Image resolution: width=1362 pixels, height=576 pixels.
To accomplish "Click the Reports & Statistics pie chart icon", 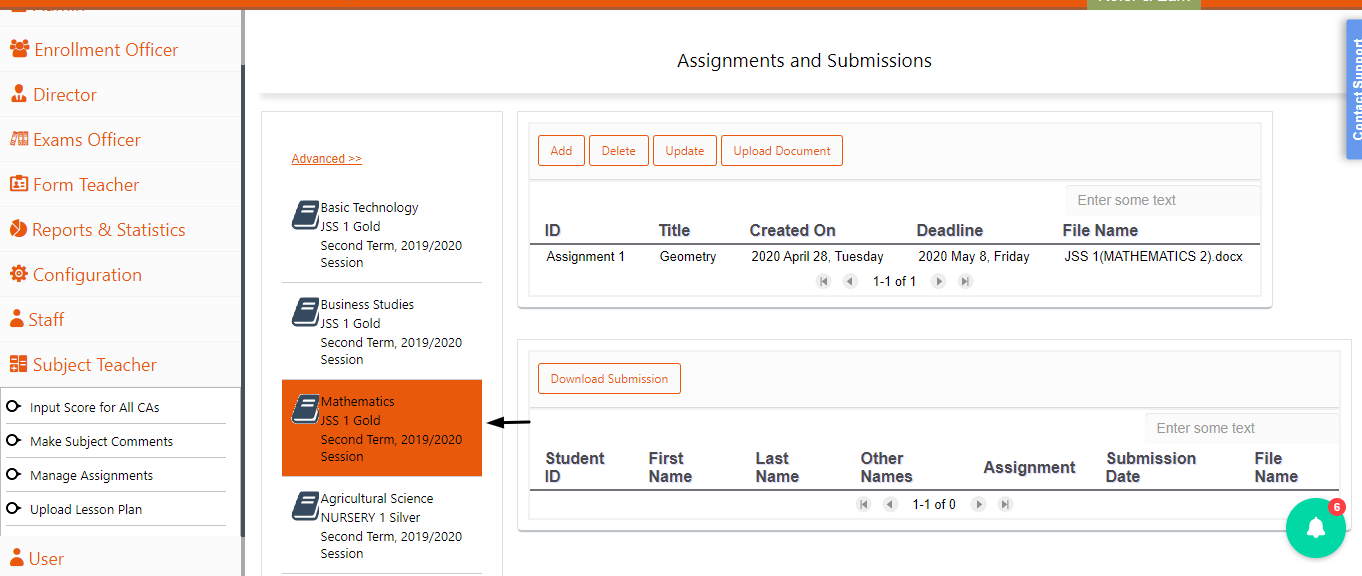I will [18, 229].
